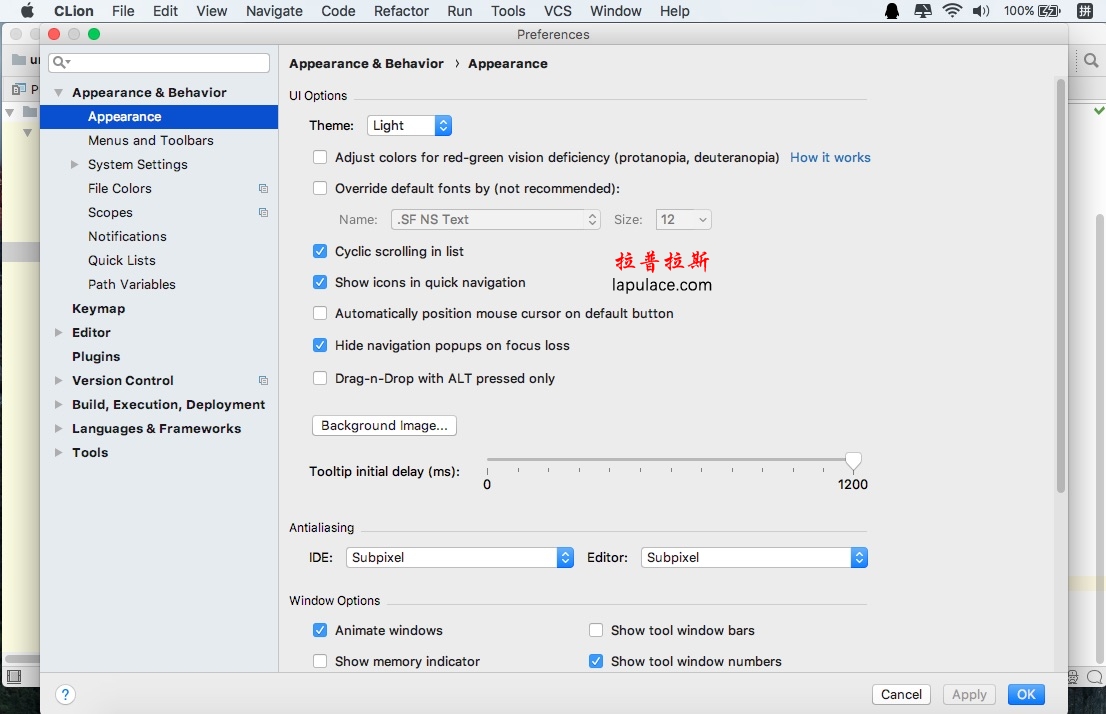Viewport: 1106px width, 714px height.
Task: Enable Override default fonts checkbox
Action: click(x=320, y=188)
